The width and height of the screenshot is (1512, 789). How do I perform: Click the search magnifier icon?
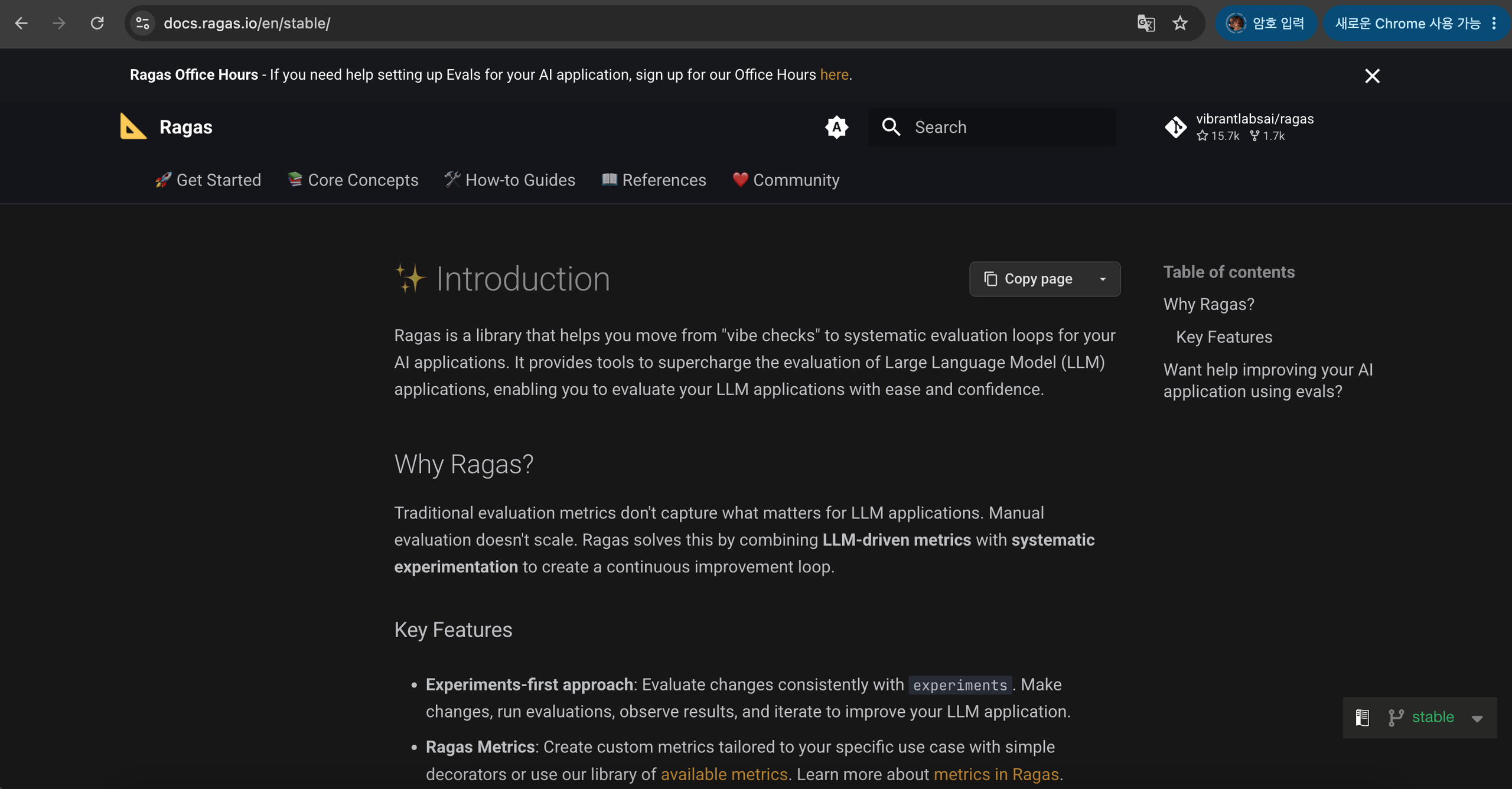891,127
